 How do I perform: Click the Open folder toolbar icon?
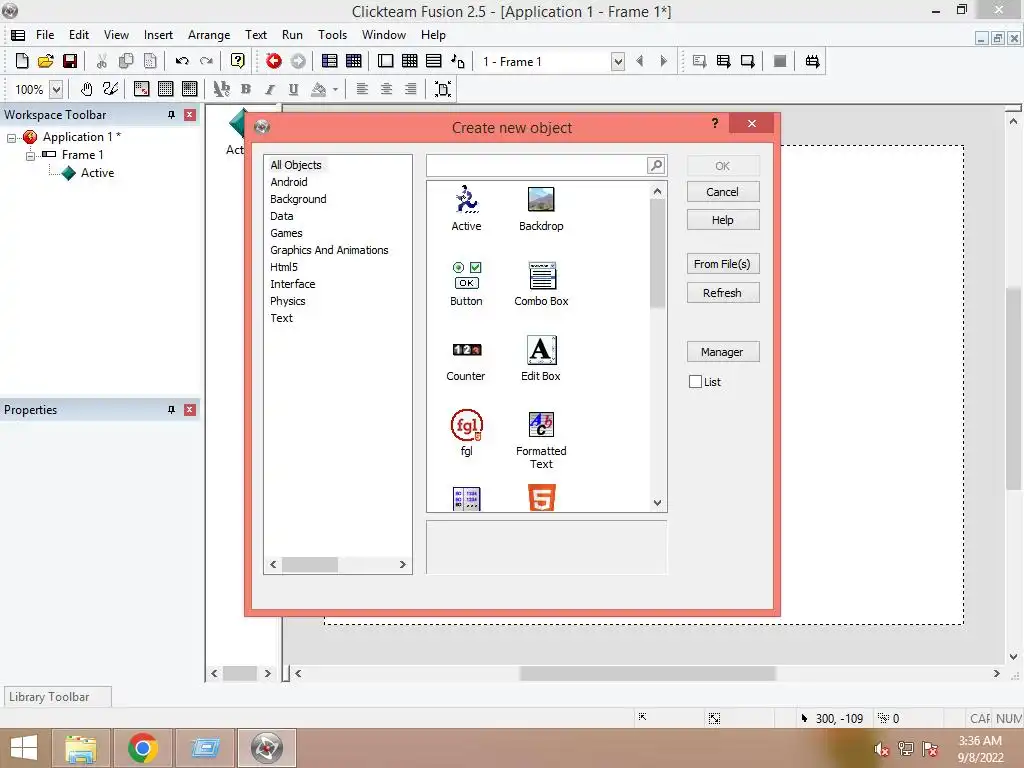point(46,61)
